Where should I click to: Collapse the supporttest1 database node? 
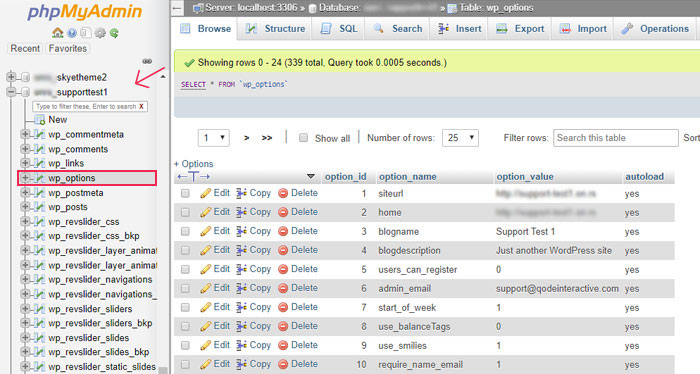tap(11, 92)
